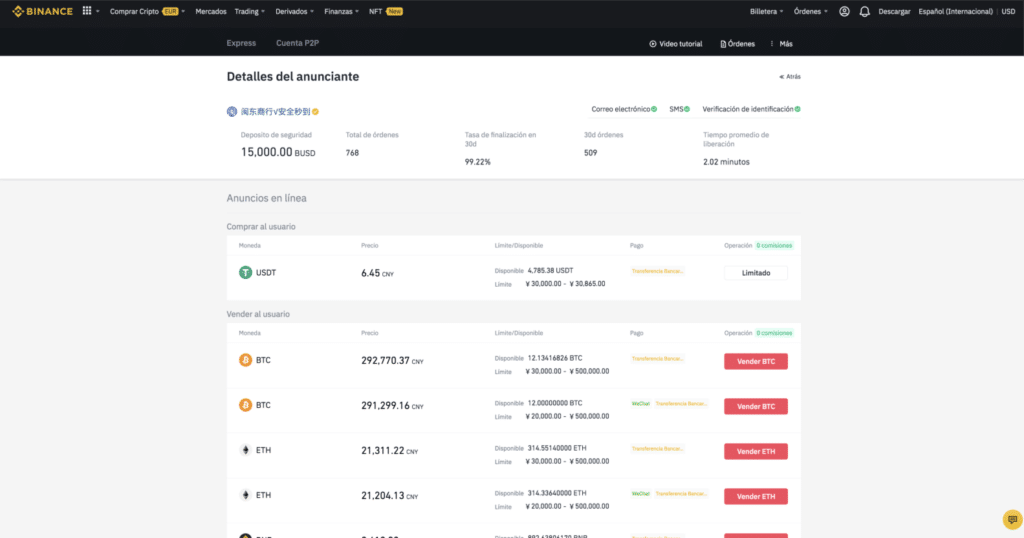The height and width of the screenshot is (538, 1024).
Task: Switch to the Cuenta P2P tab
Action: pyautogui.click(x=297, y=43)
